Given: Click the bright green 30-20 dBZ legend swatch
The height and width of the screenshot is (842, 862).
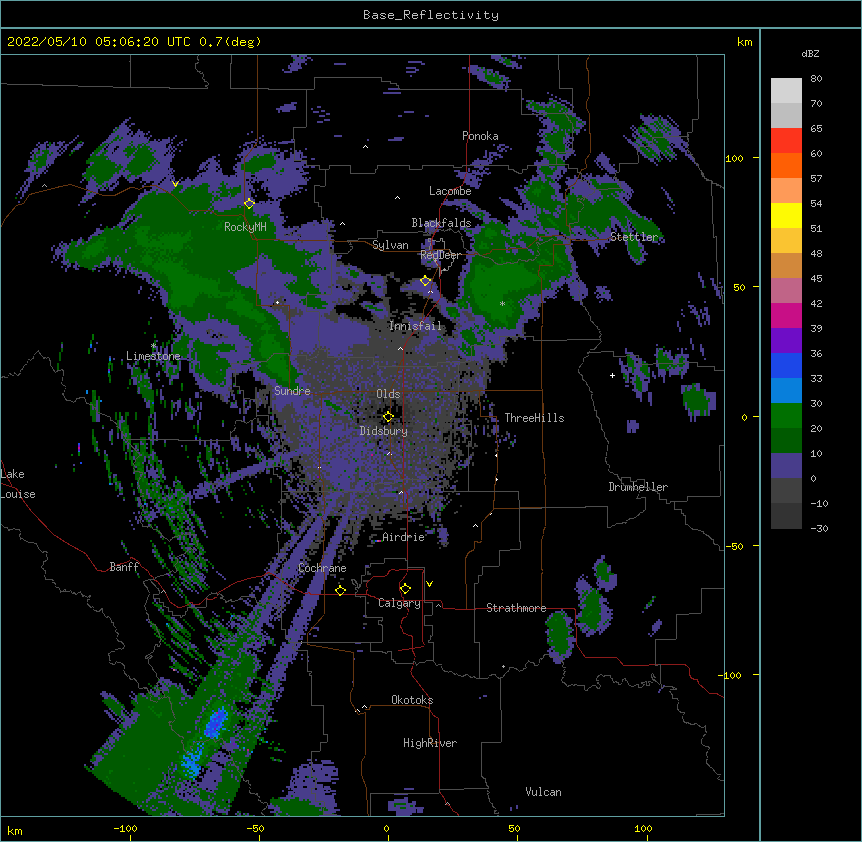Looking at the screenshot, I should coord(786,416).
